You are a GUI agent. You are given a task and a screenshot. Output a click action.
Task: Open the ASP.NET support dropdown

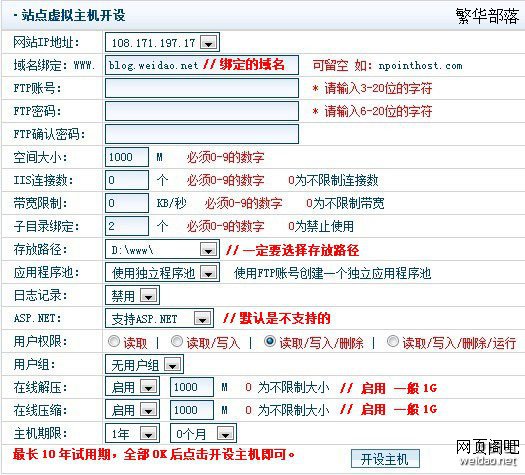(x=159, y=318)
